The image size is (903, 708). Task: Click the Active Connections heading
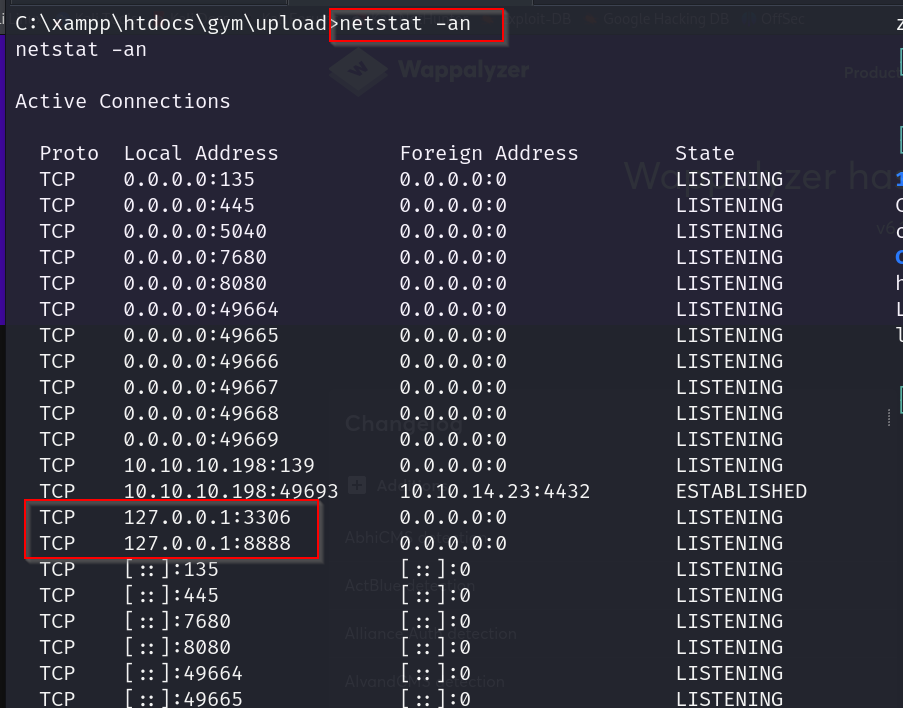click(x=123, y=101)
